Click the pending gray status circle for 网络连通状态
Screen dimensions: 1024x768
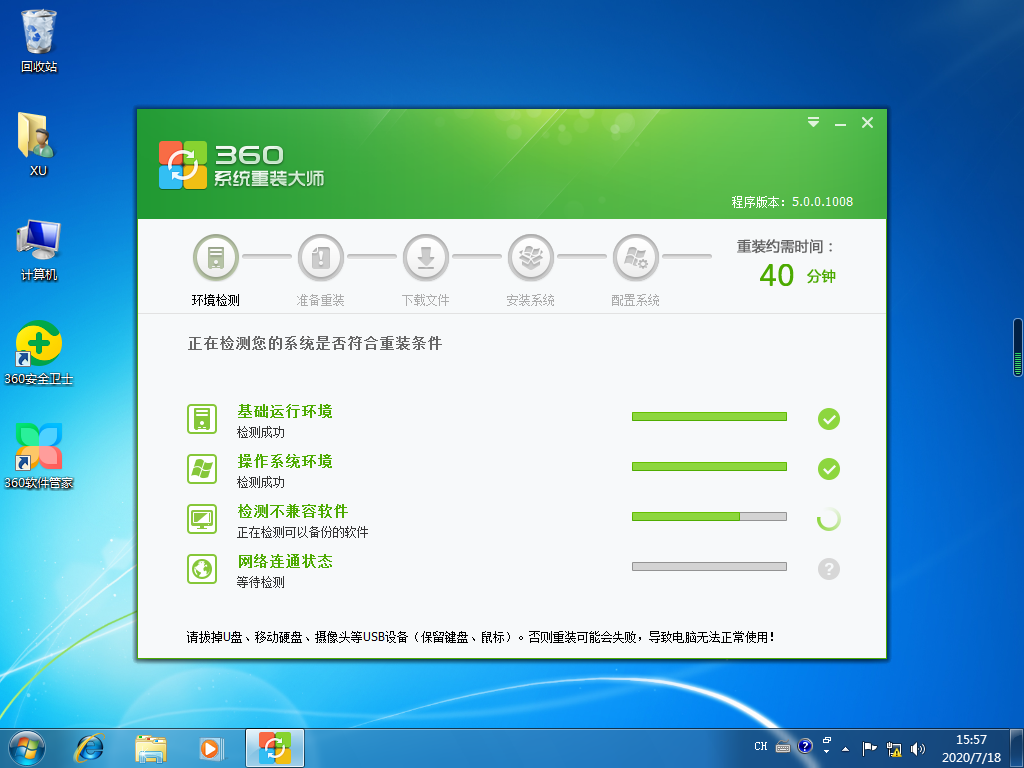pyautogui.click(x=828, y=567)
